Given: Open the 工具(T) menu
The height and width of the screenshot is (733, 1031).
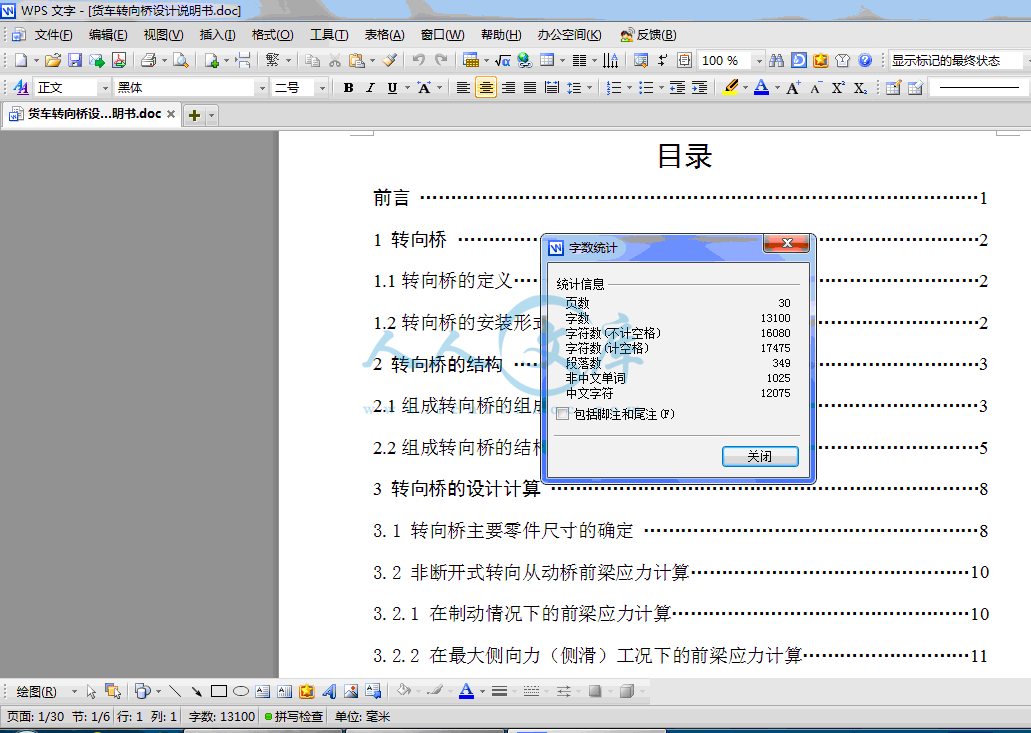Looking at the screenshot, I should (x=329, y=35).
